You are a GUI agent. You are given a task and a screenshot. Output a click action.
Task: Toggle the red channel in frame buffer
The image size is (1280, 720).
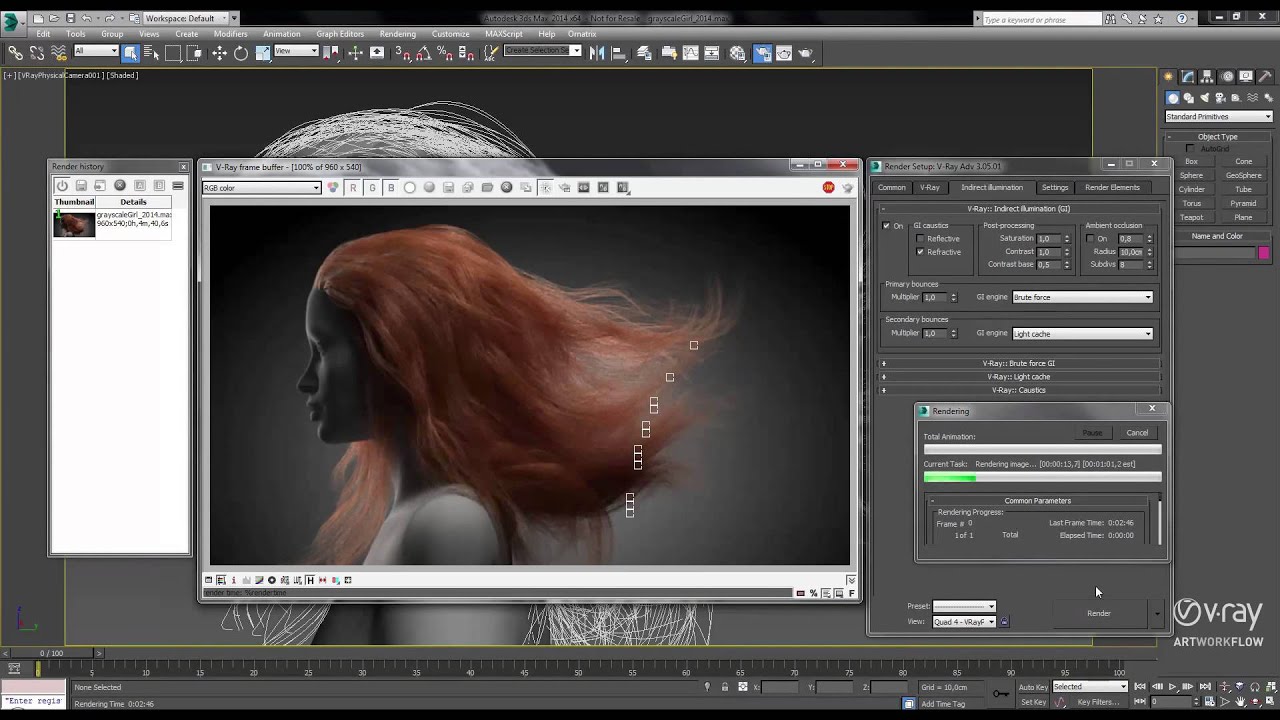353,188
